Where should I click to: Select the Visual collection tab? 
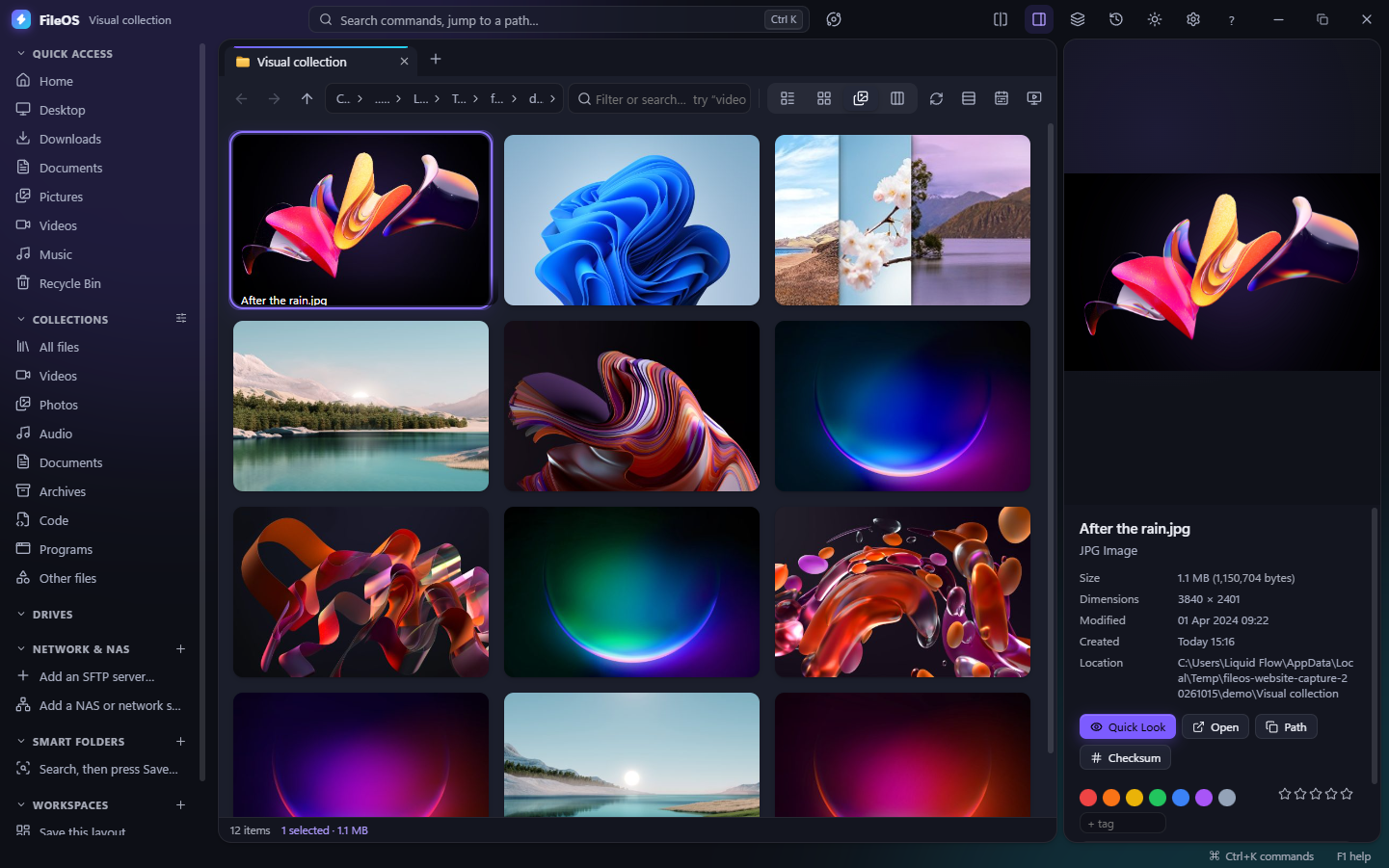(322, 62)
